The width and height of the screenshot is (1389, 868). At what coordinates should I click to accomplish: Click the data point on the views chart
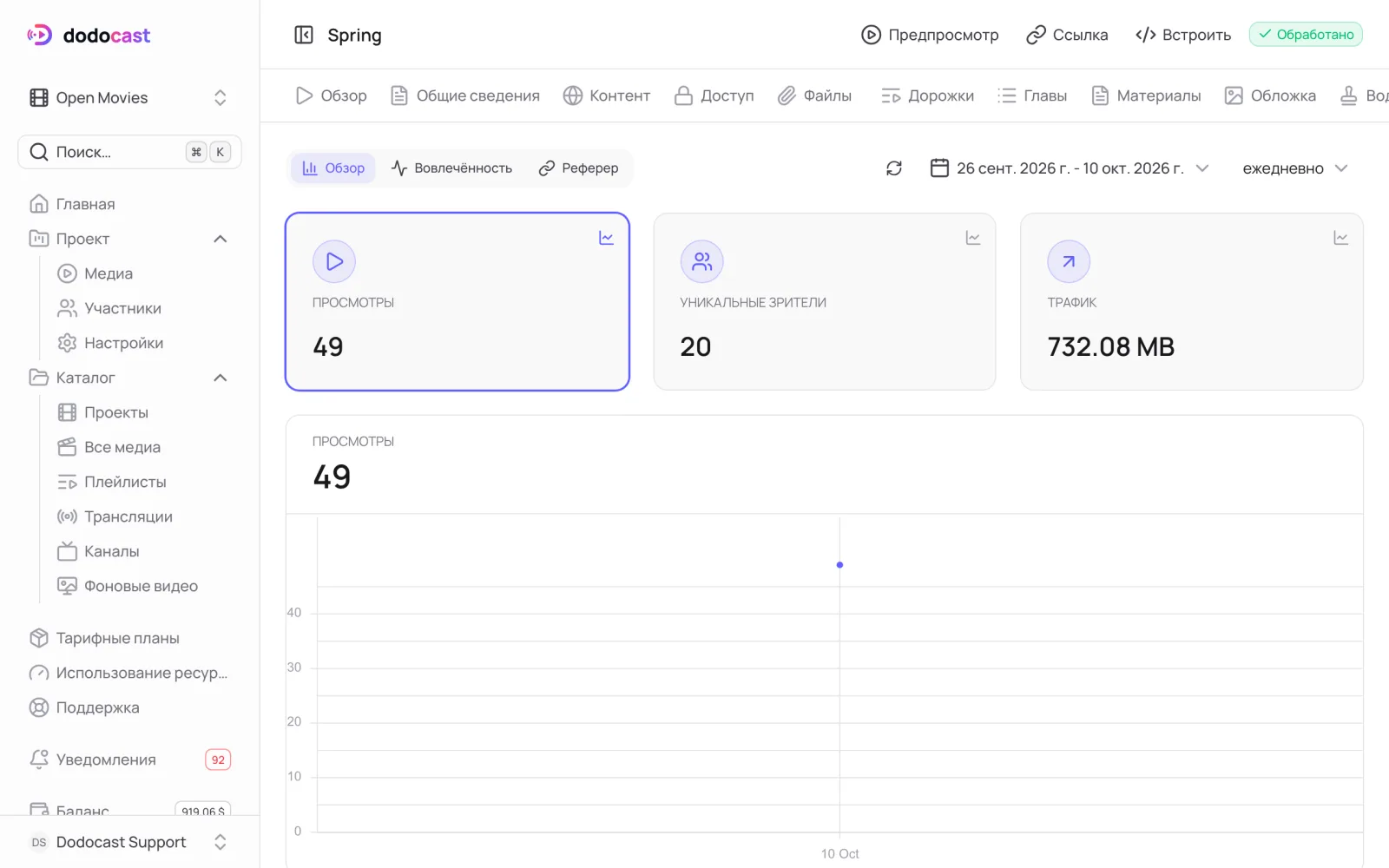839,565
